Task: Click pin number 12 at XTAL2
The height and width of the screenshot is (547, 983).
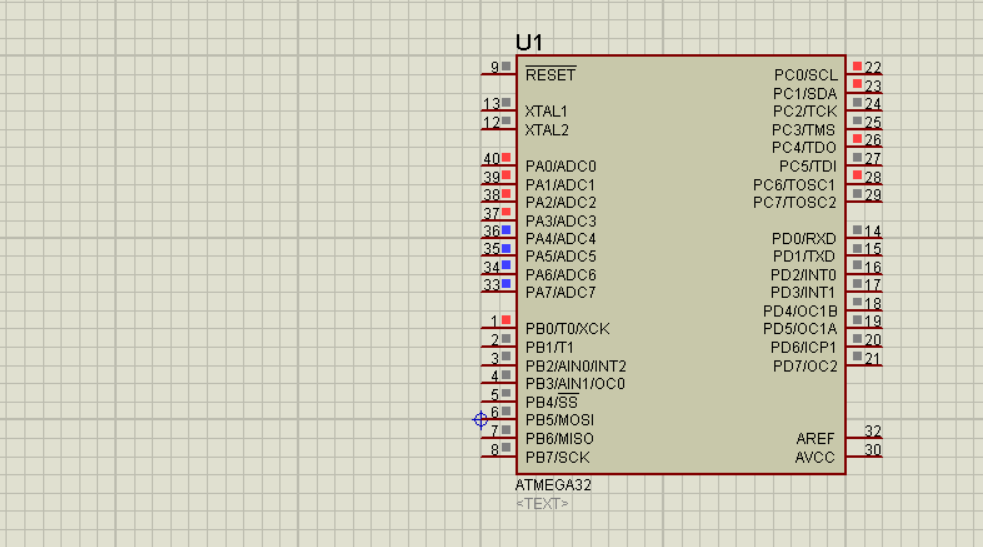Action: tap(492, 122)
